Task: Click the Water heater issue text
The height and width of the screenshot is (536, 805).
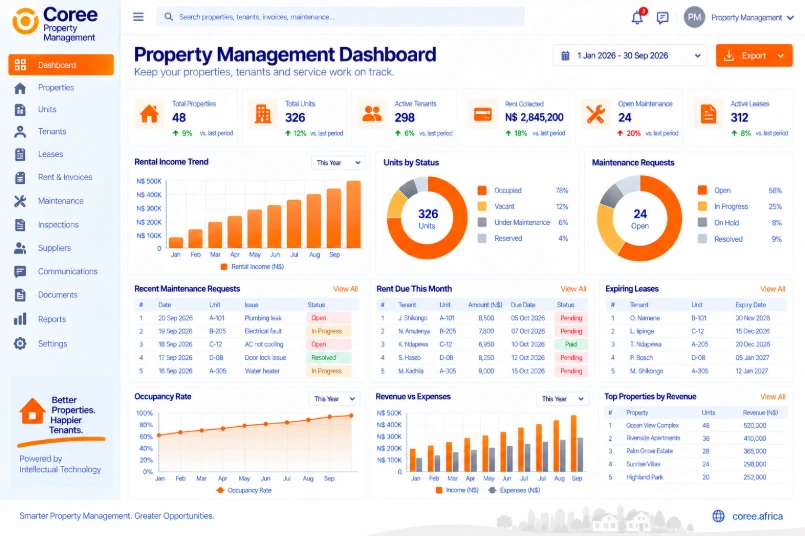Action: pos(262,371)
